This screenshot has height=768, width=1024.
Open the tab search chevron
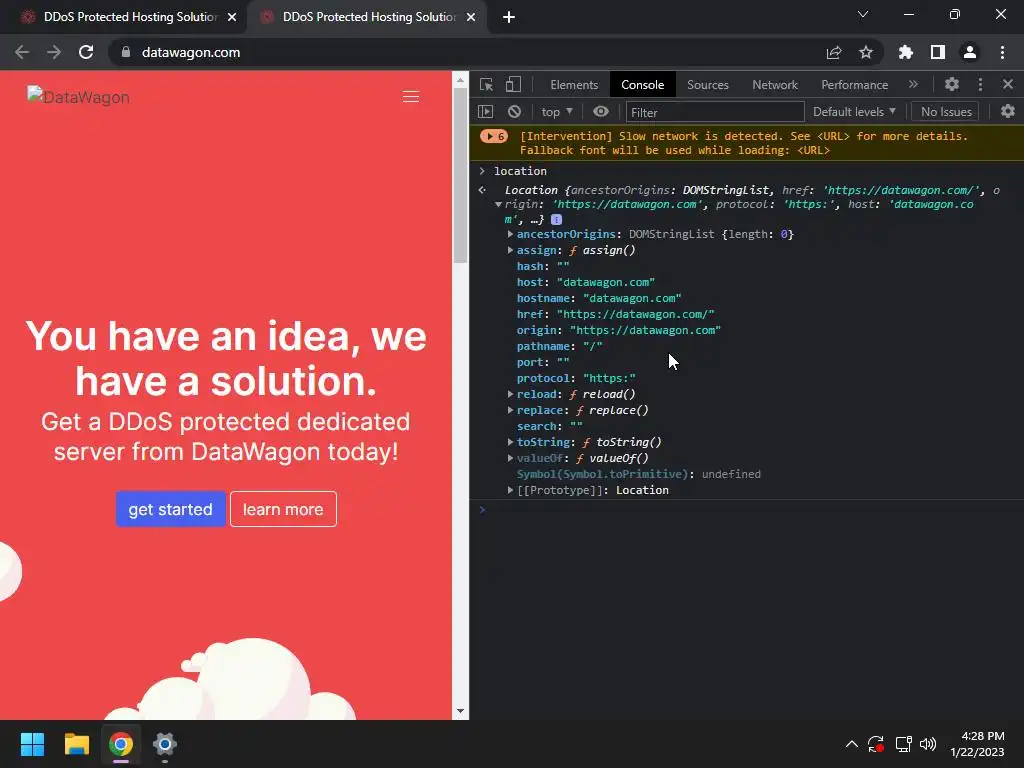point(863,14)
